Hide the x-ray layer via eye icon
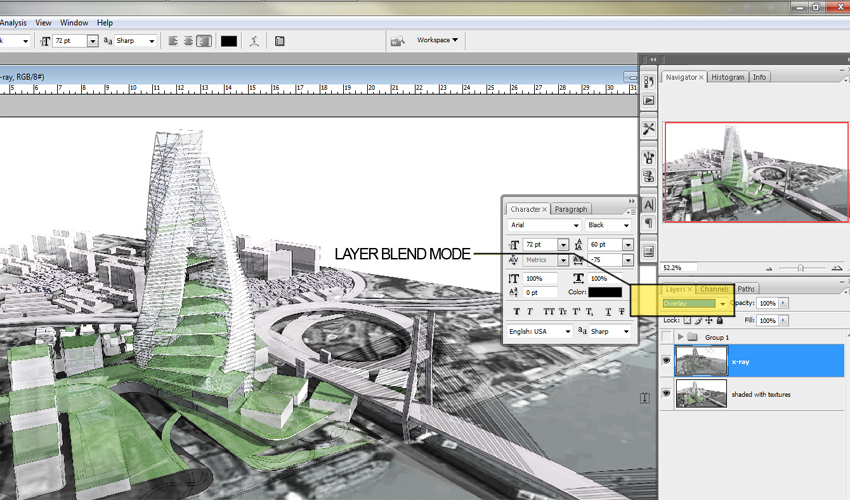The height and width of the screenshot is (500, 850). point(666,361)
